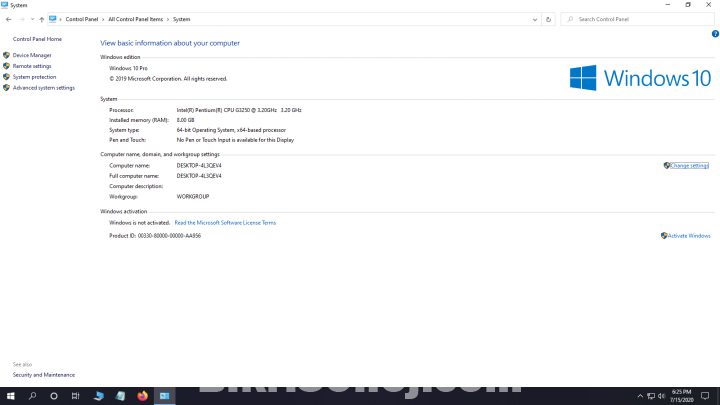Viewport: 720px width, 405px height.
Task: Click the shield icon beside Device Manager
Action: 6,55
